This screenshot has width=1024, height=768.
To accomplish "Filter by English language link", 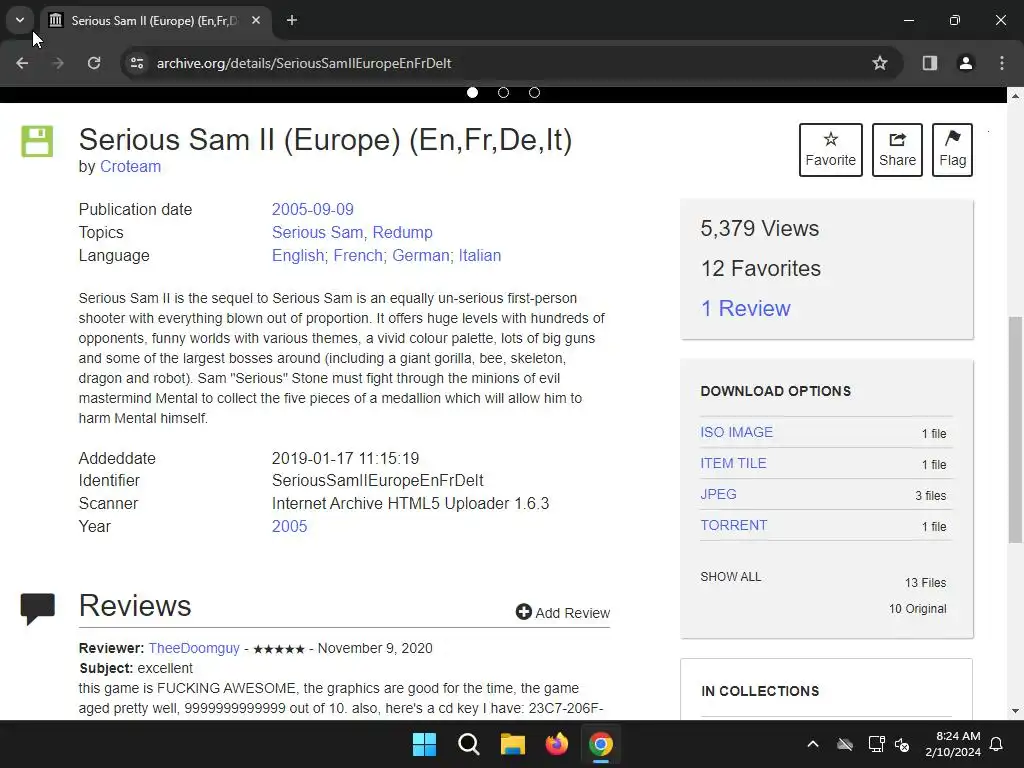I will click(298, 255).
